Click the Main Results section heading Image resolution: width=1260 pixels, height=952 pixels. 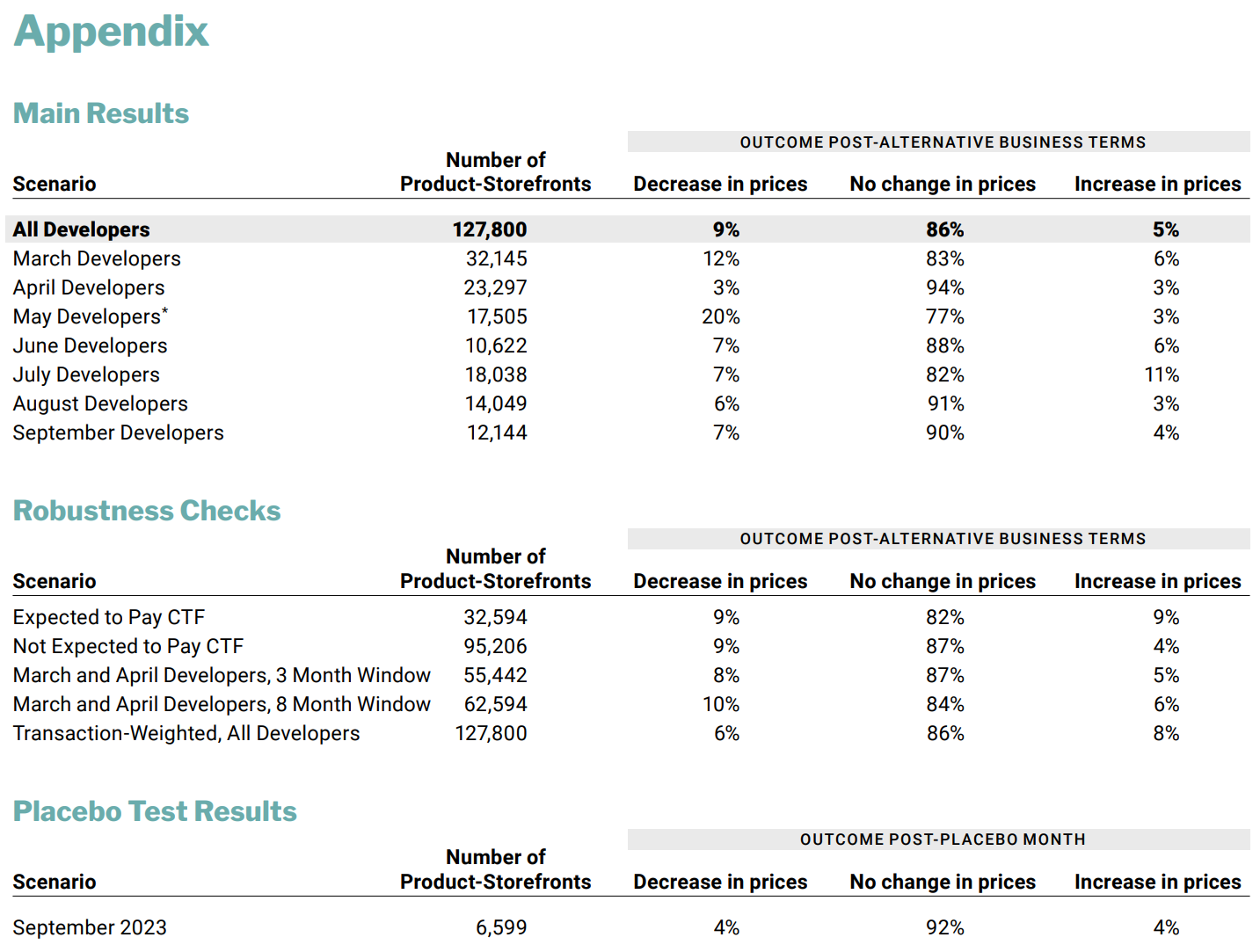101,113
